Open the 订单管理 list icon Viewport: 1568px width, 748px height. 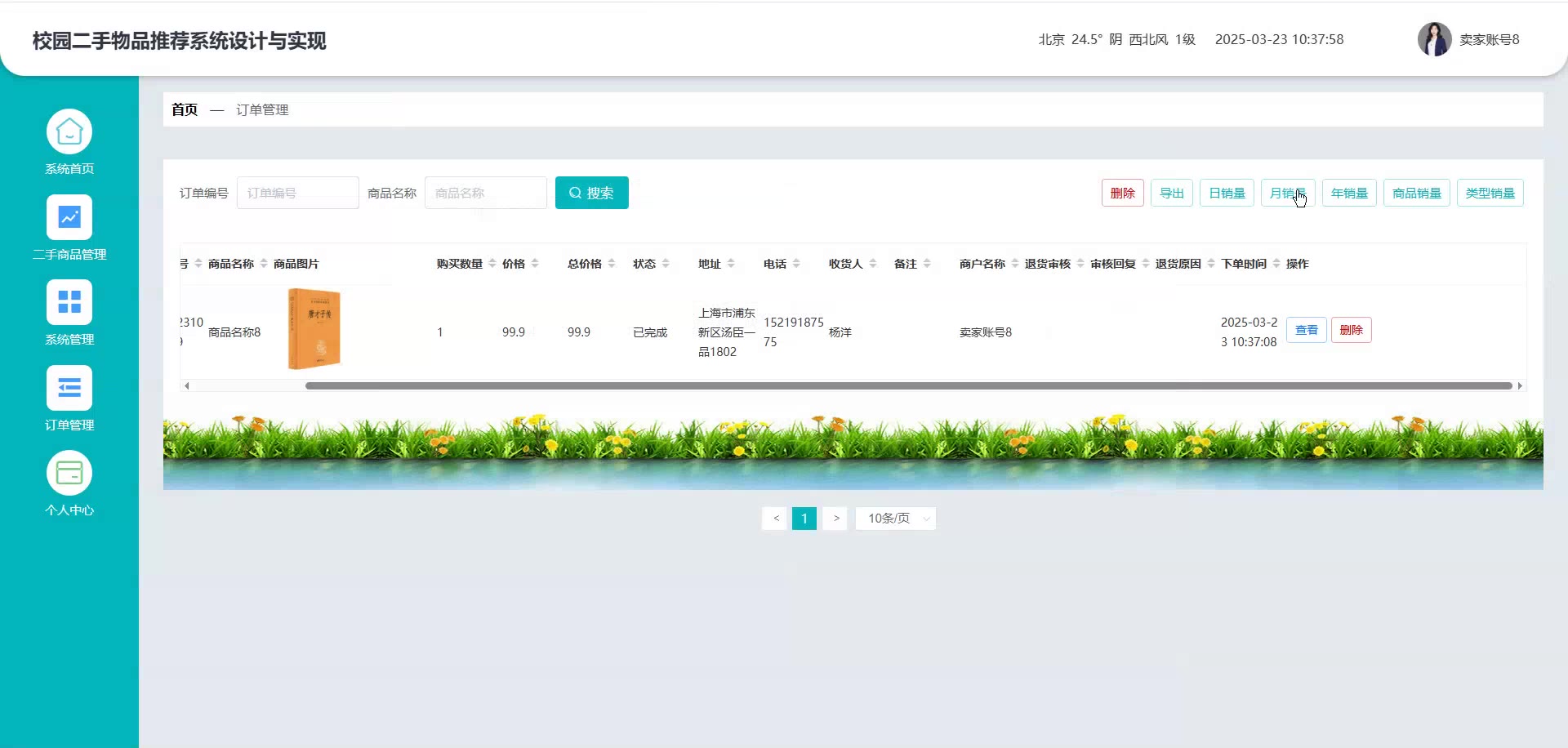69,388
